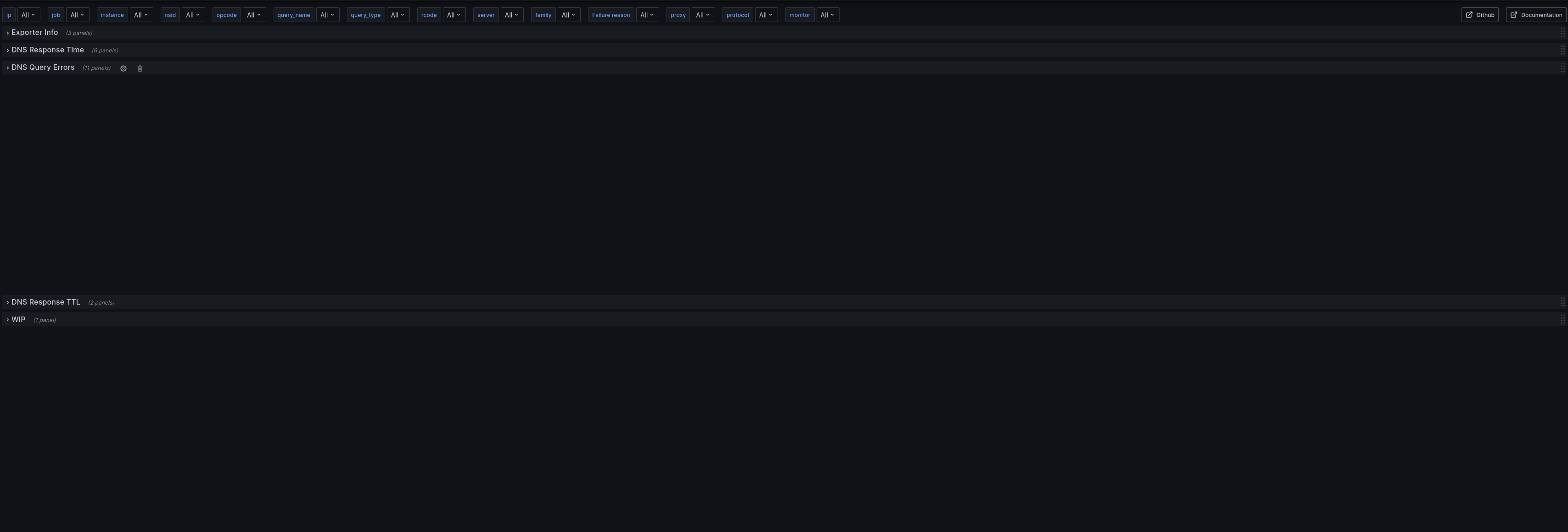The image size is (1568, 532).
Task: Open the Github external link
Action: (1480, 15)
